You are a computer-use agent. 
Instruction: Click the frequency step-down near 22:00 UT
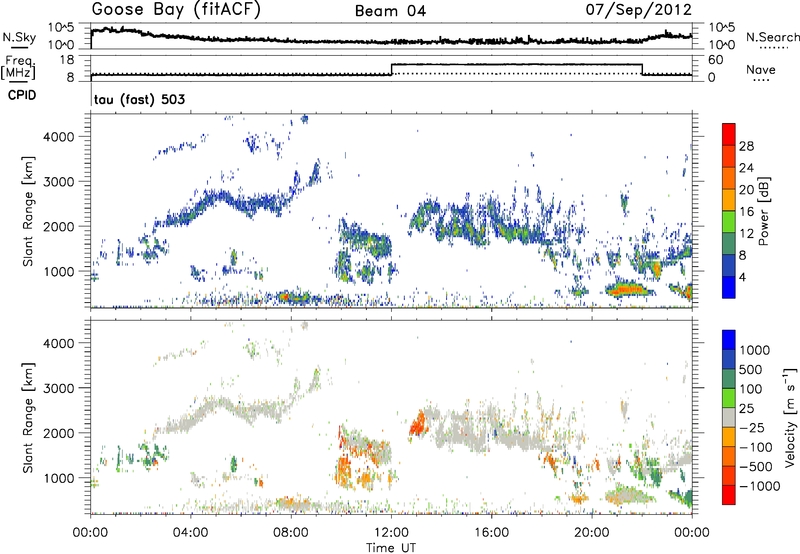(642, 69)
